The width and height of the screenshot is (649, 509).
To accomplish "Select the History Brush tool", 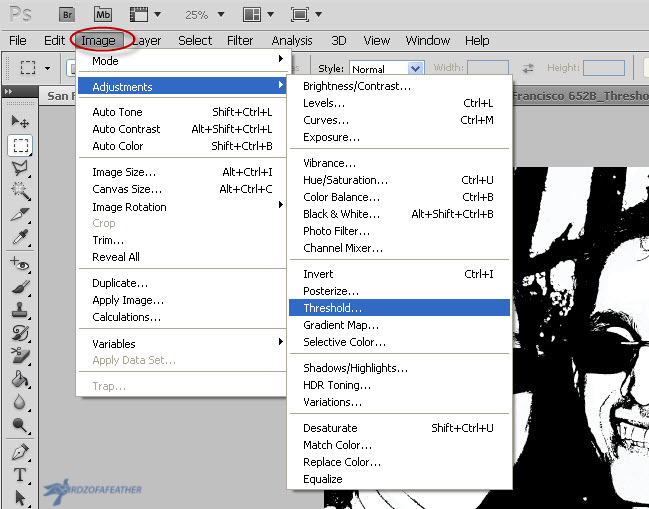I will tap(20, 333).
